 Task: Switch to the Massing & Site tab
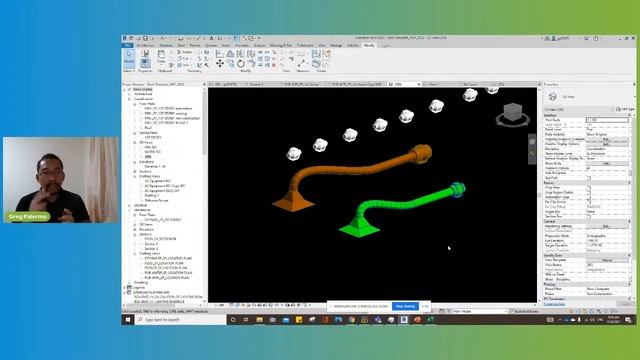click(281, 45)
